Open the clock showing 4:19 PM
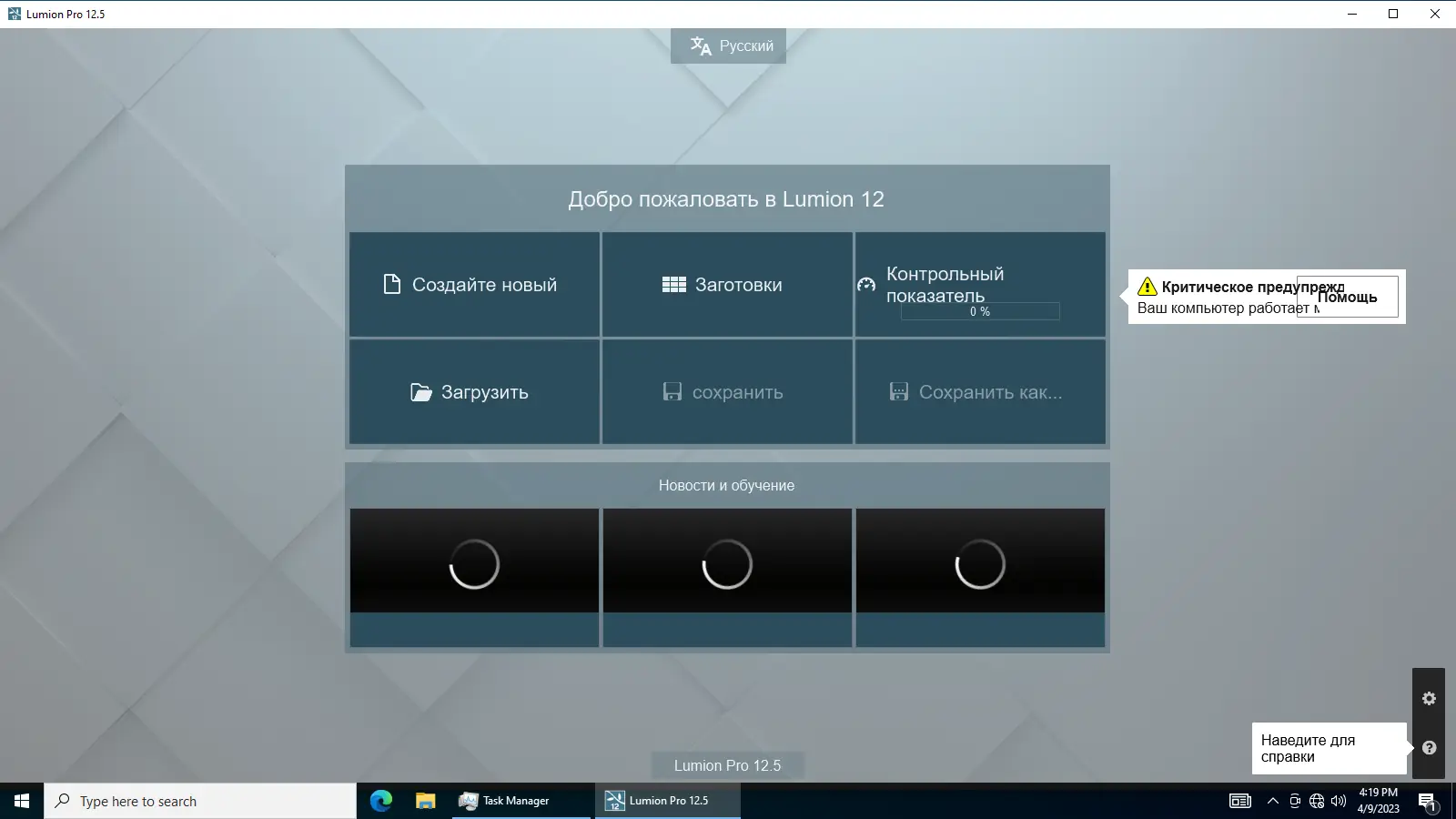 pos(1379,801)
